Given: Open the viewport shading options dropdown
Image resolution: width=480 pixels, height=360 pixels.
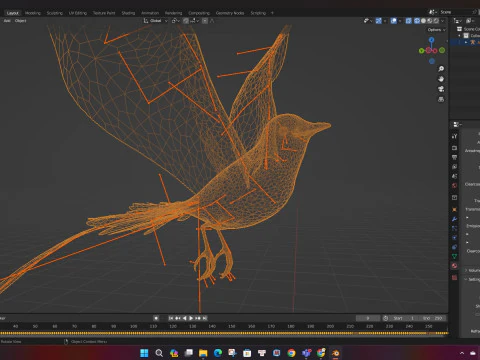Looking at the screenshot, I should 443,21.
